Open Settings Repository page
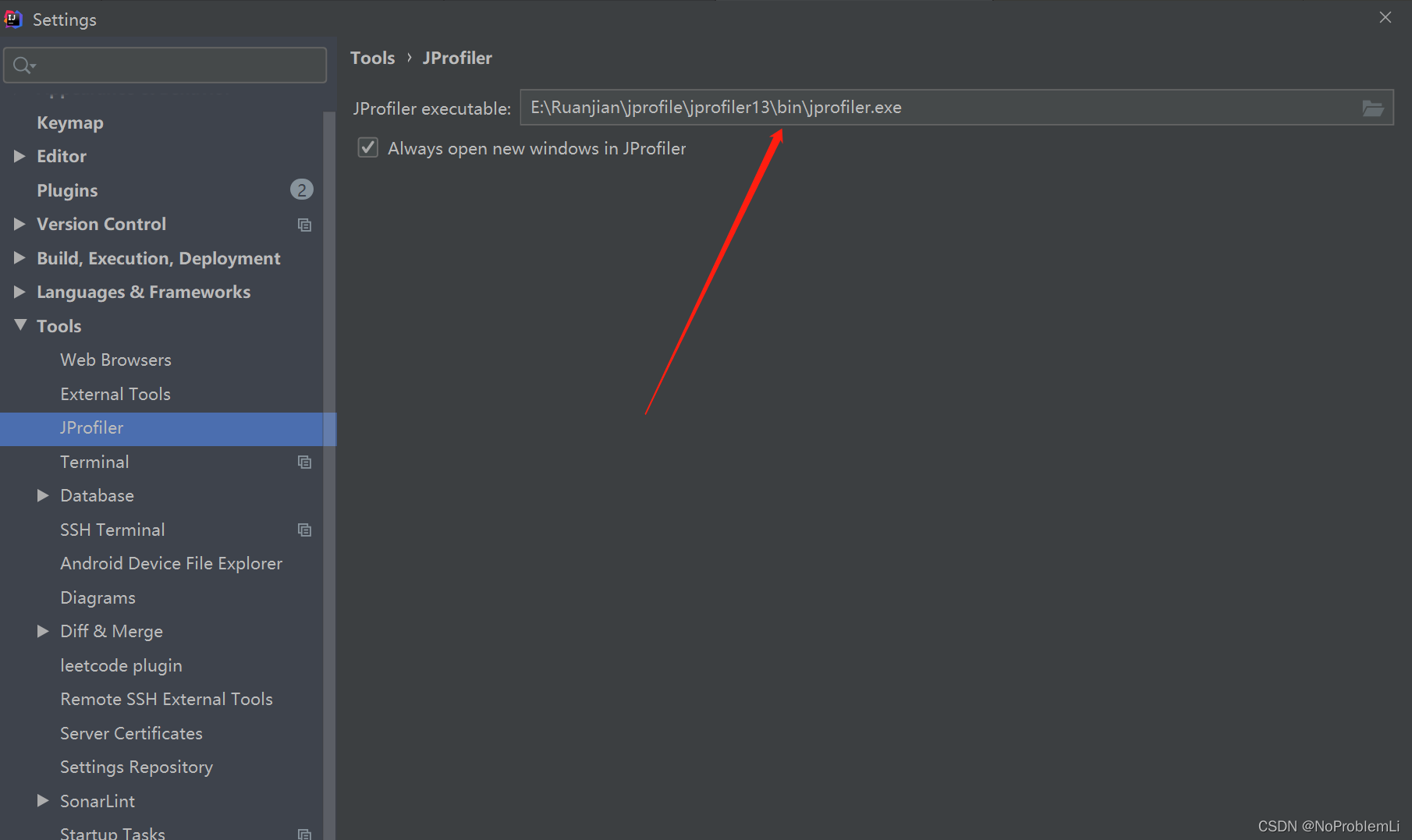 point(137,767)
